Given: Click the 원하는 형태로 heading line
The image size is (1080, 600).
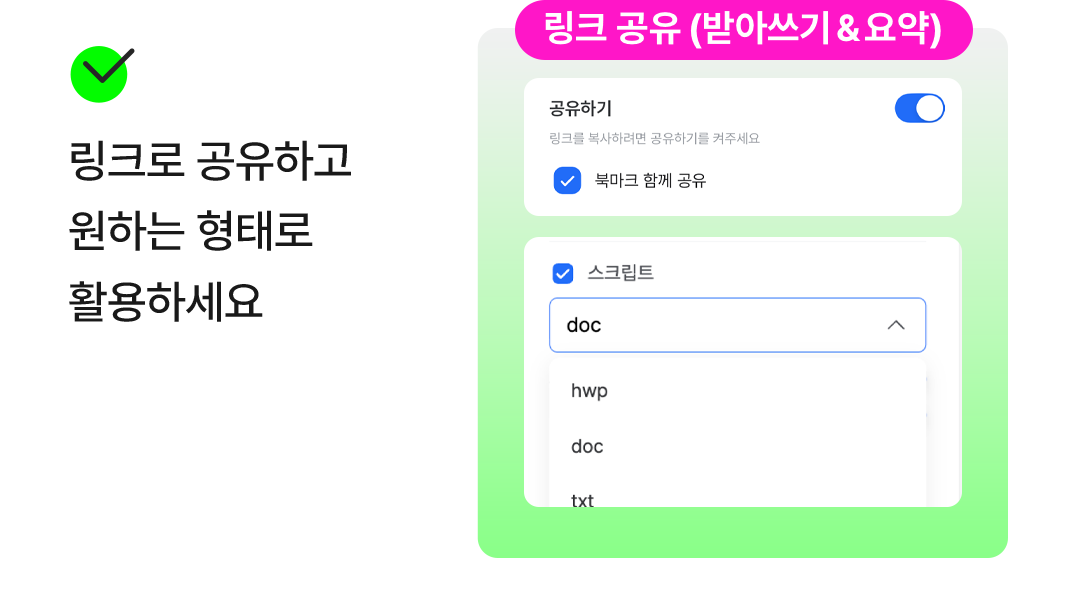Looking at the screenshot, I should pyautogui.click(x=191, y=231).
